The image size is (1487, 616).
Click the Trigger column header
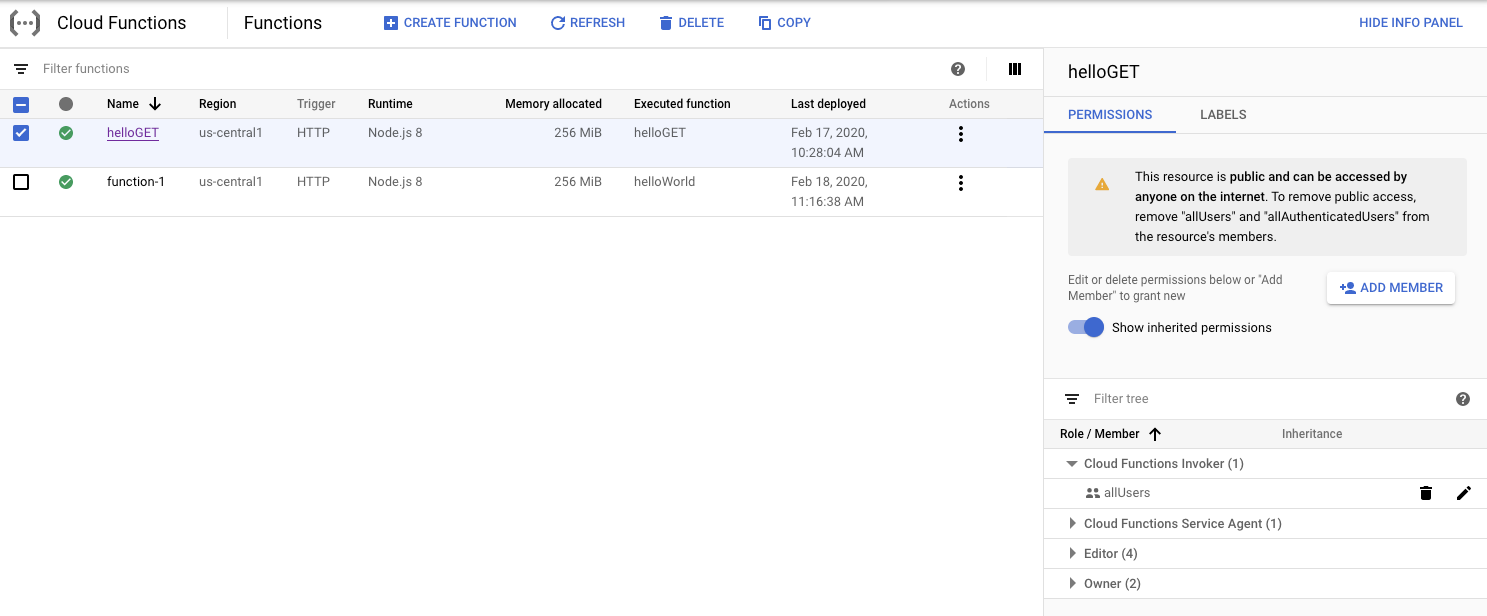point(316,104)
